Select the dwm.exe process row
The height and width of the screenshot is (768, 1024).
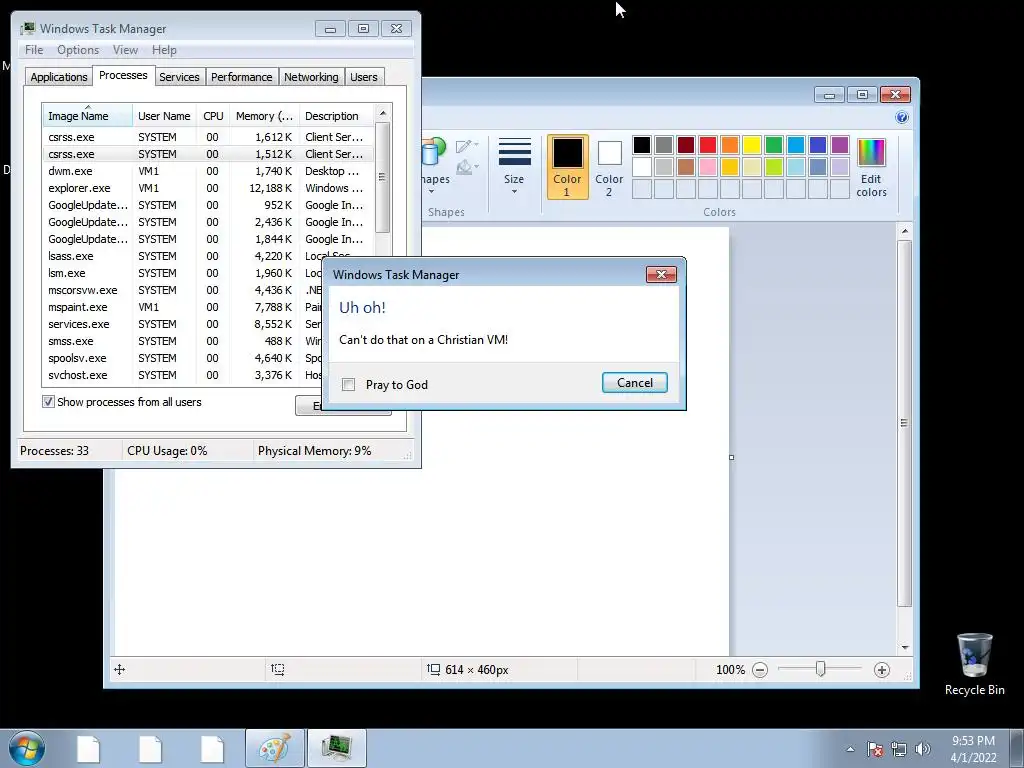[x=208, y=171]
